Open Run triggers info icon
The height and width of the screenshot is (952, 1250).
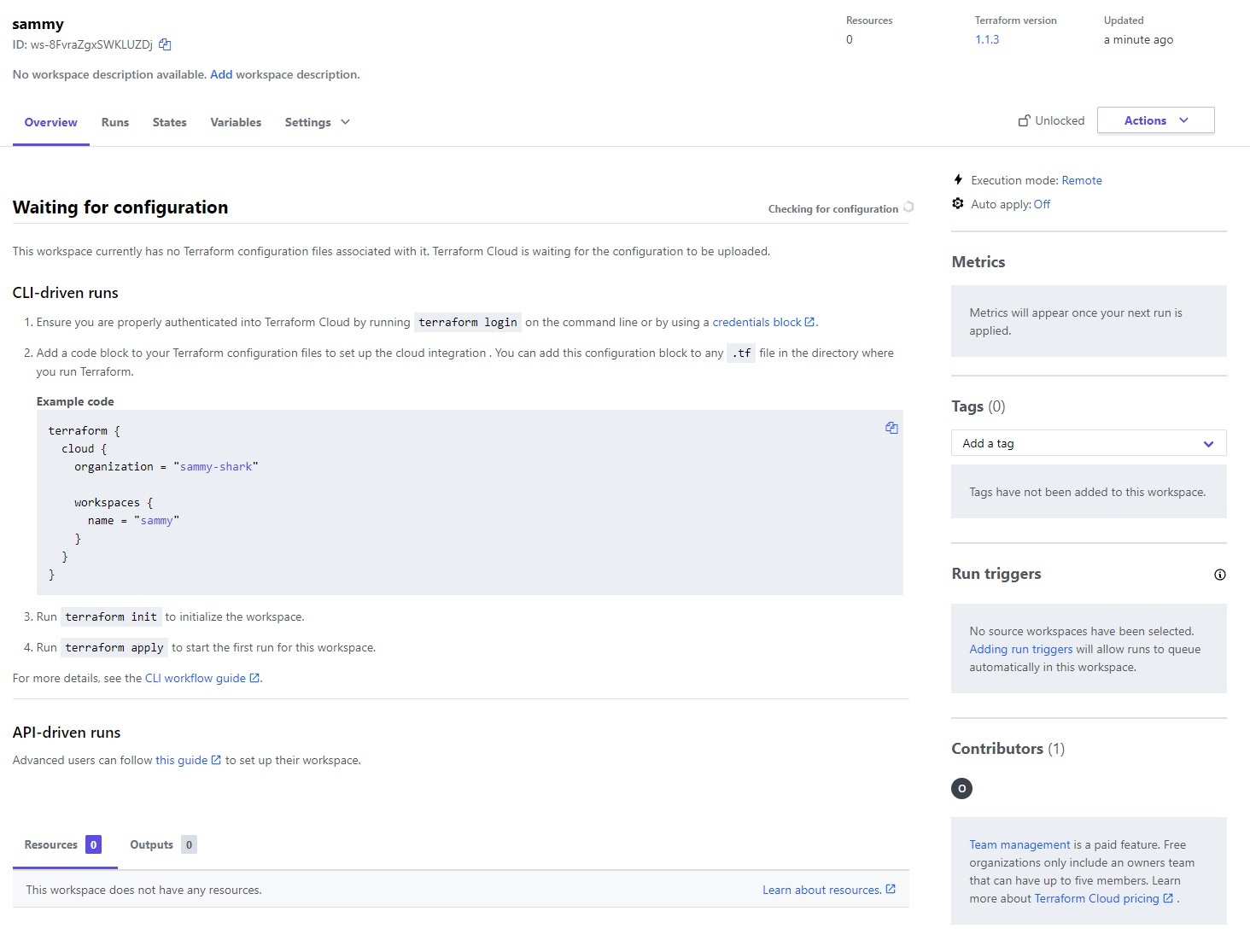1220,575
